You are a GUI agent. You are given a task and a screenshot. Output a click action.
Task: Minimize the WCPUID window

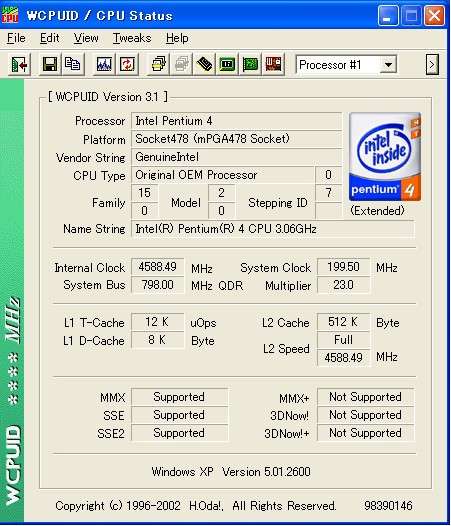tap(388, 15)
